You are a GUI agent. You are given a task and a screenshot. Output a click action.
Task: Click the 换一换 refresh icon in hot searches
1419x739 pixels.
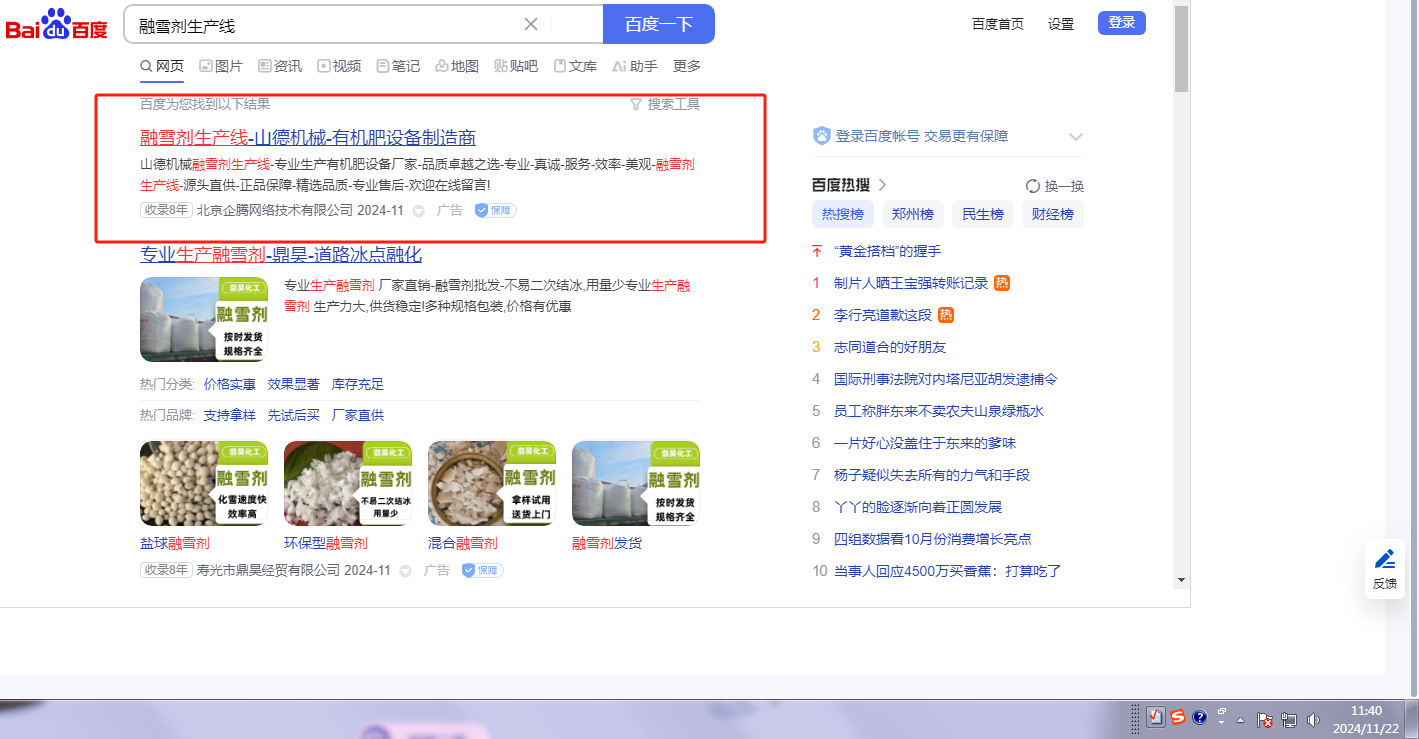[1033, 186]
